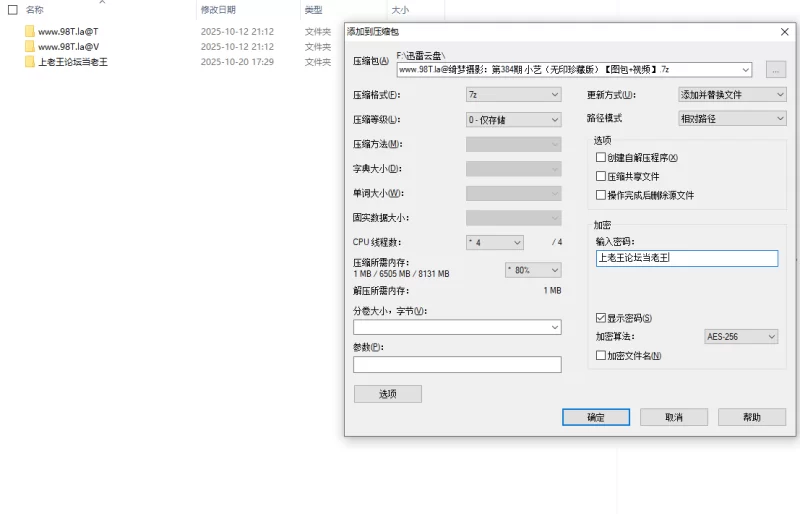Enable 加密文件名 checkbox
The width and height of the screenshot is (800, 514).
[x=601, y=355]
